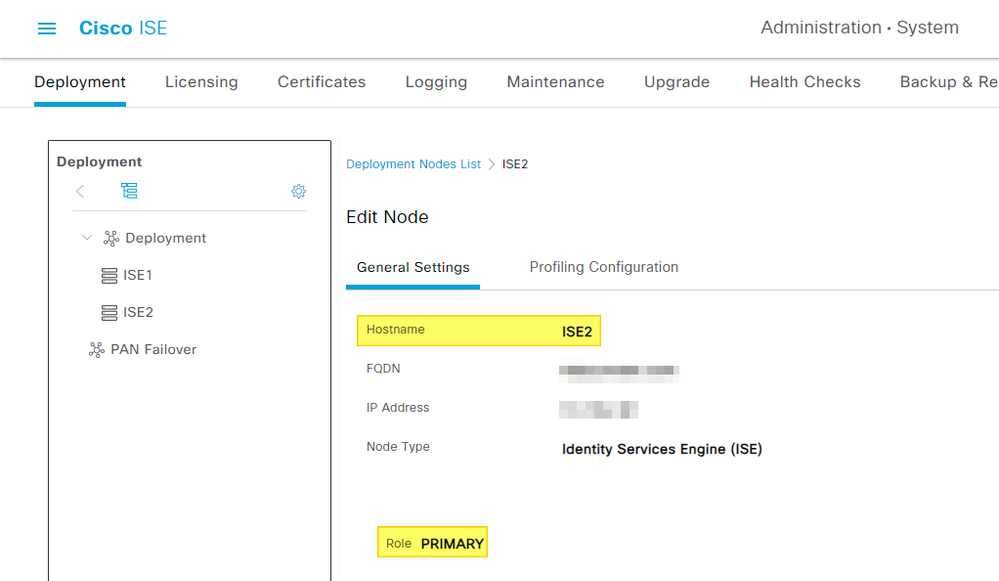This screenshot has width=999, height=581.
Task: Switch to the Upgrade tab
Action: point(677,82)
